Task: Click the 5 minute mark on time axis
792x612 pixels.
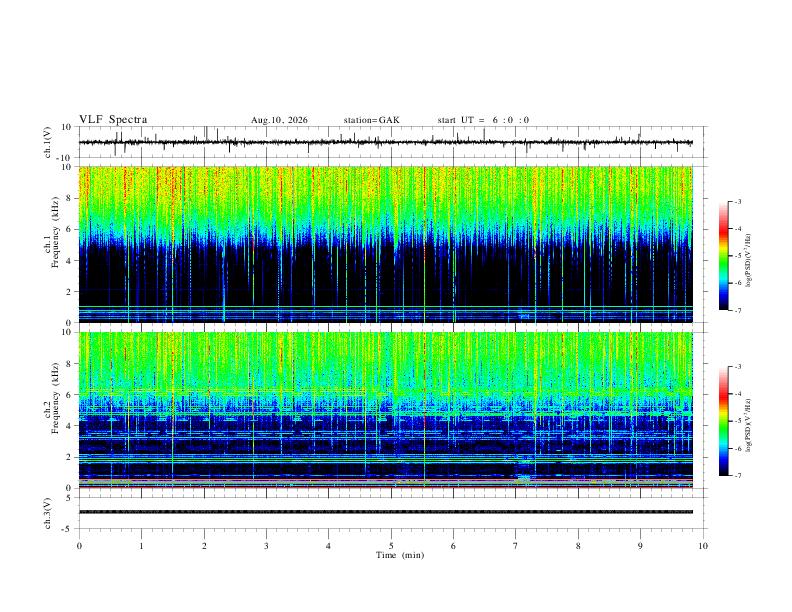Action: click(x=391, y=546)
